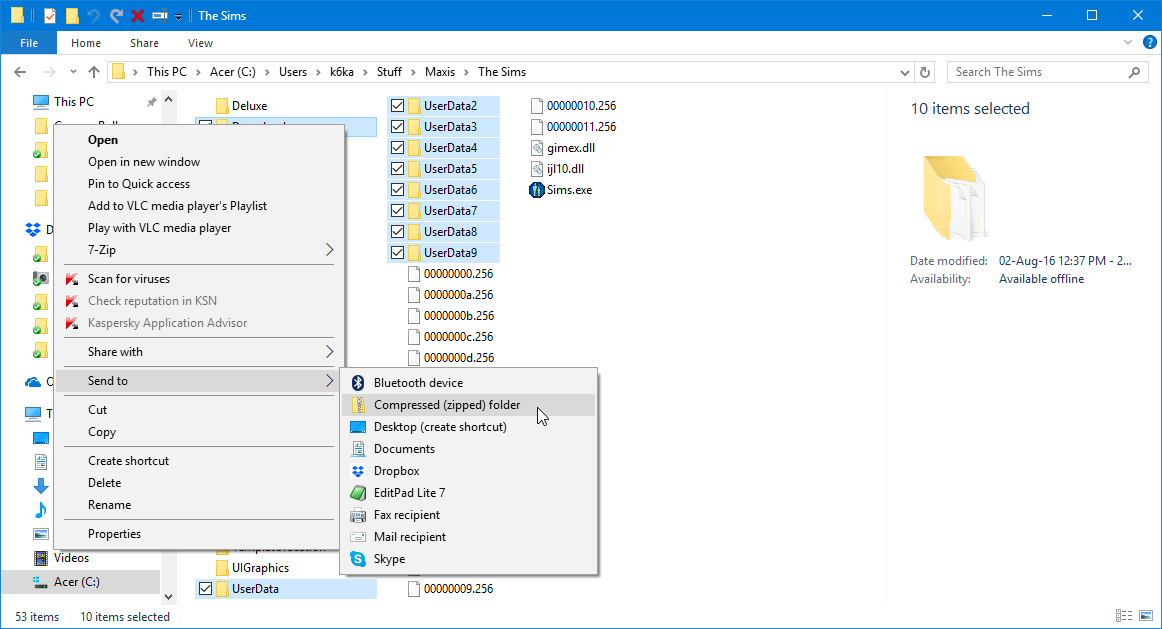Click the gimex.dll file icon
The width and height of the screenshot is (1162, 629).
pos(537,147)
